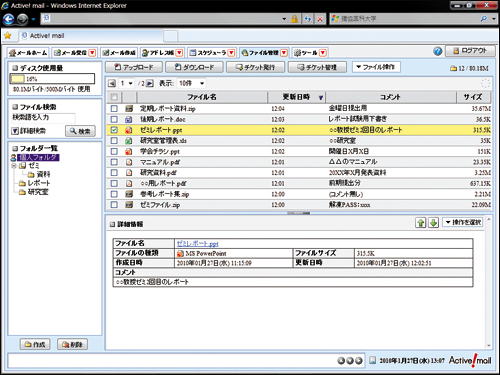The width and height of the screenshot is (500, 375).
Task: Uncheck the ゼミレポート.ppt checkbox
Action: (114, 130)
